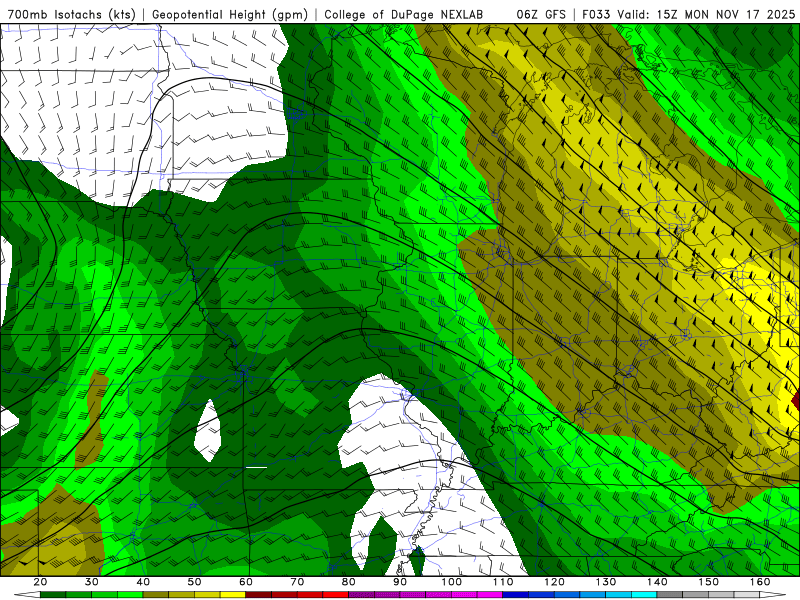Click the 'Geopotential Height (gpm)' header text

(230, 14)
